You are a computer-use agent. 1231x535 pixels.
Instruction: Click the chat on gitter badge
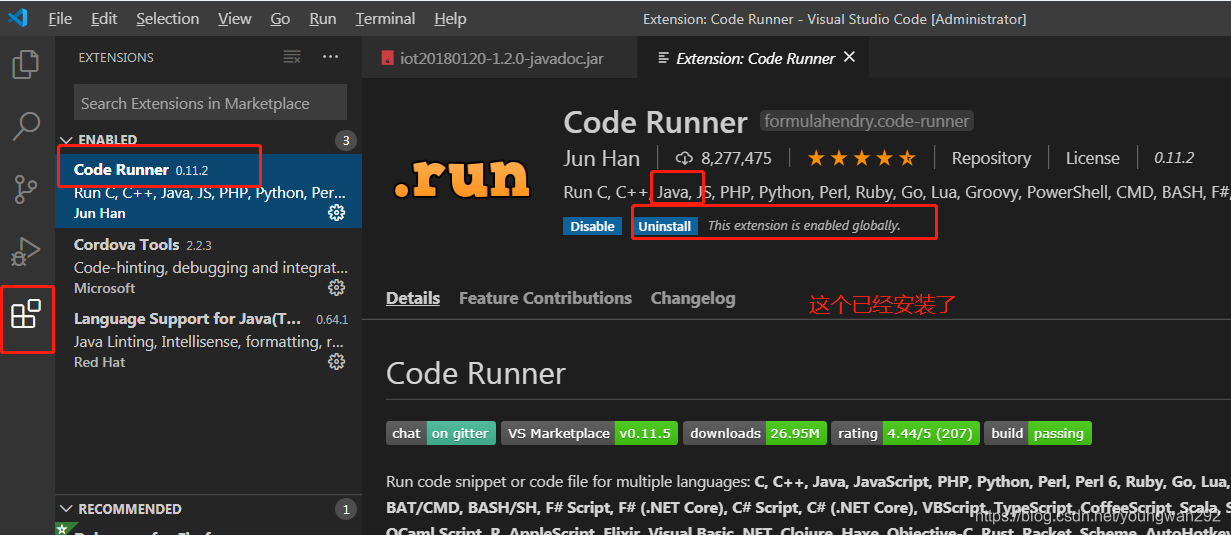point(440,433)
